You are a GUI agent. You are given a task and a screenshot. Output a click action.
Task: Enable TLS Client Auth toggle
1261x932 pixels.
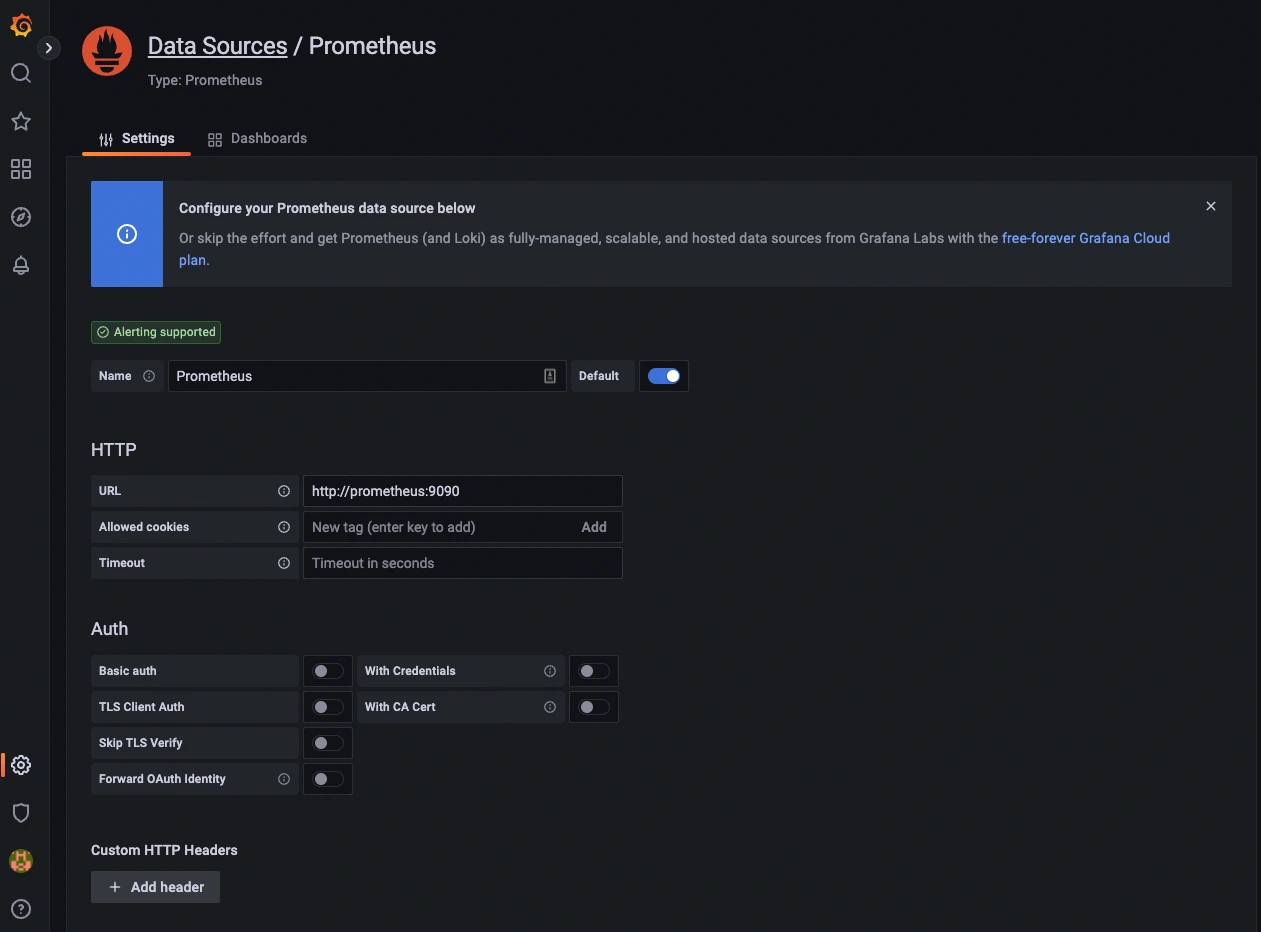pyautogui.click(x=328, y=707)
